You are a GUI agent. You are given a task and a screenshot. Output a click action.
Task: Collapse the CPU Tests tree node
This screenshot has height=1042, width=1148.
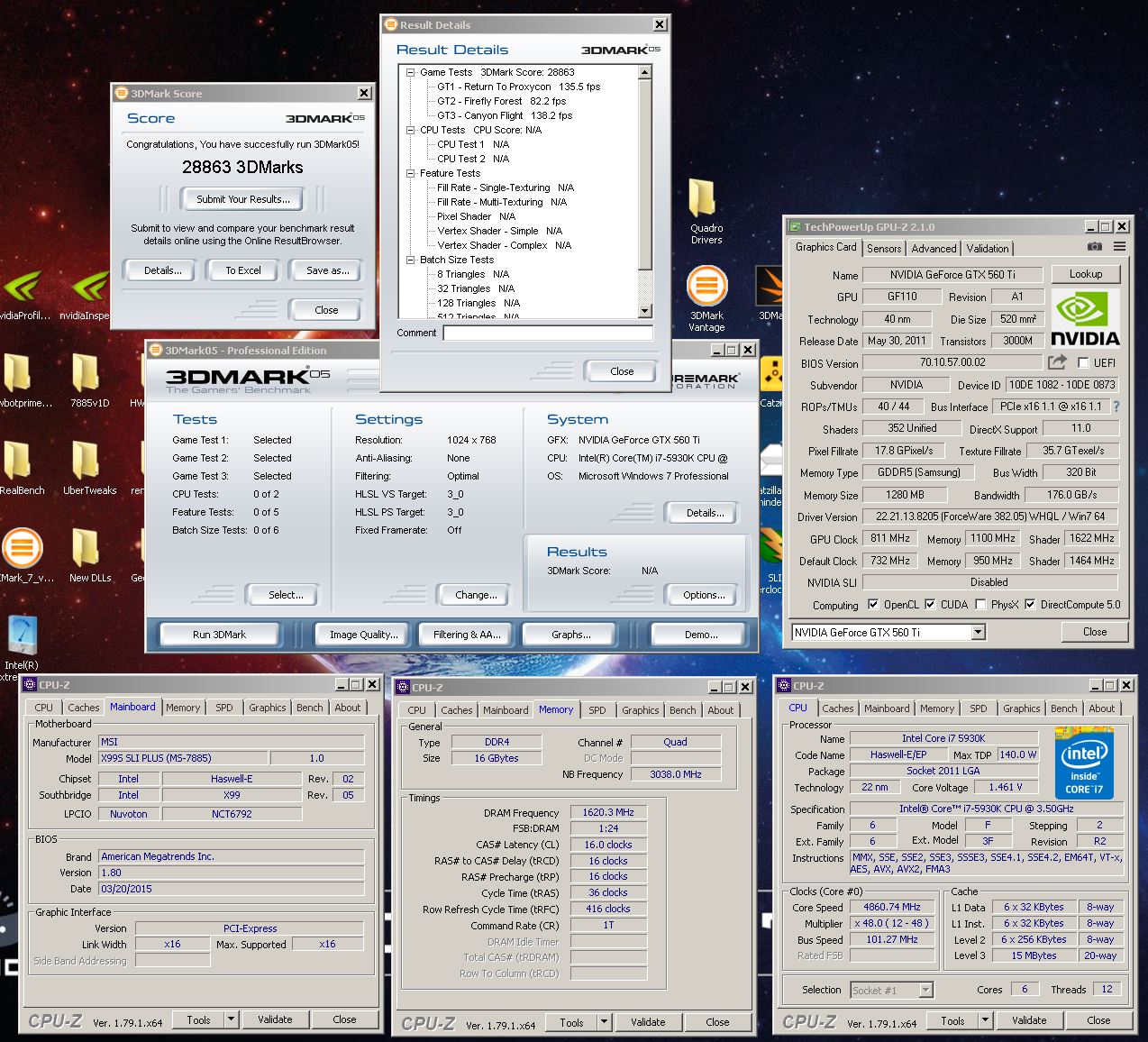[411, 130]
